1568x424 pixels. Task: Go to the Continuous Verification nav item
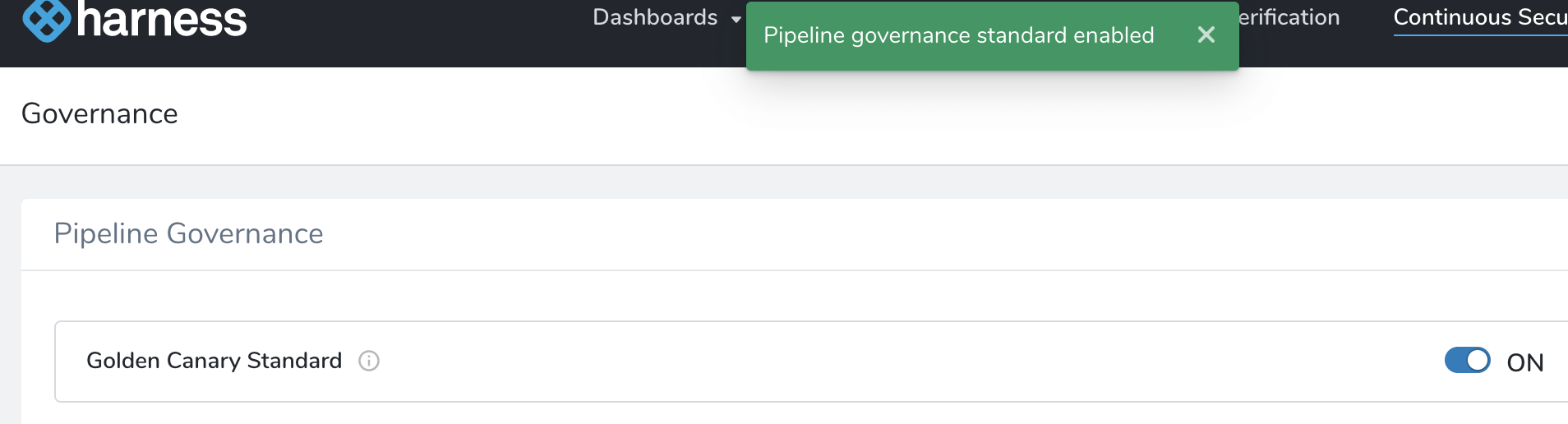pos(1289,17)
